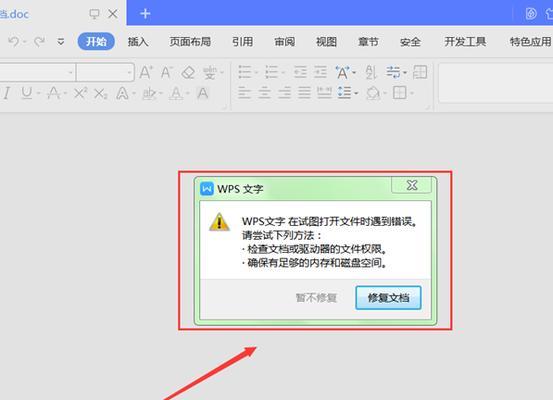This screenshot has height=400, width=553.
Task: Click the WPS logo in dialog title
Action: pyautogui.click(x=207, y=189)
